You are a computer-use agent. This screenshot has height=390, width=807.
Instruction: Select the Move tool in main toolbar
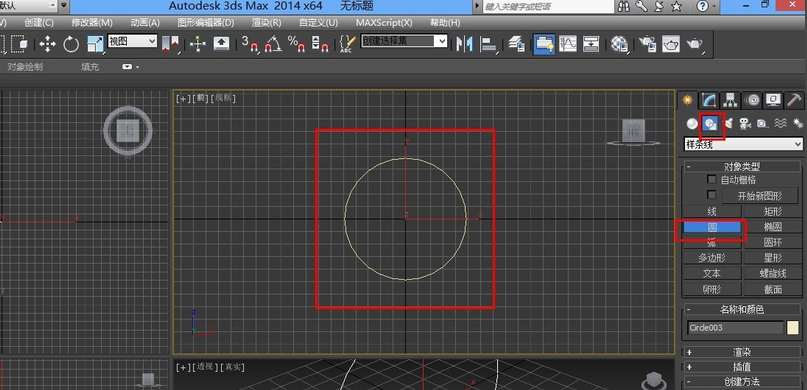point(47,44)
